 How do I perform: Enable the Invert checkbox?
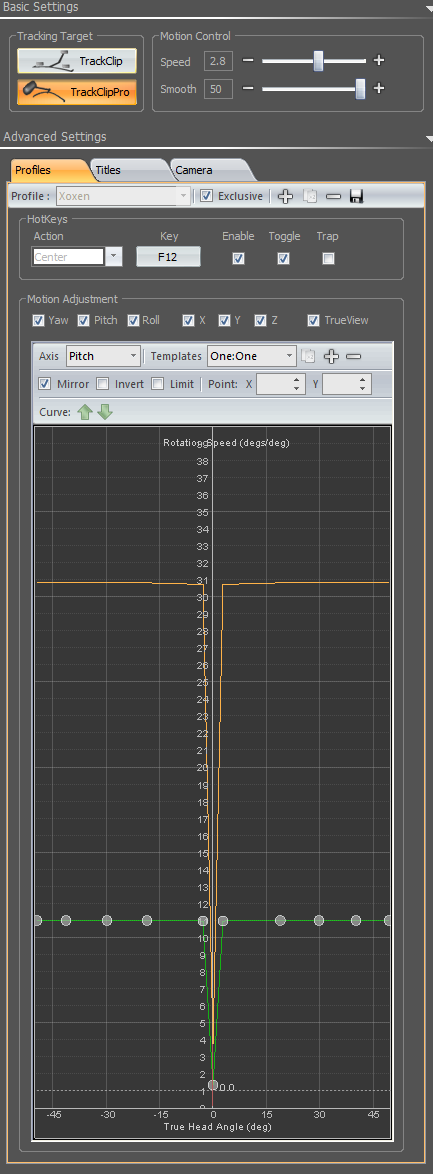[x=103, y=384]
